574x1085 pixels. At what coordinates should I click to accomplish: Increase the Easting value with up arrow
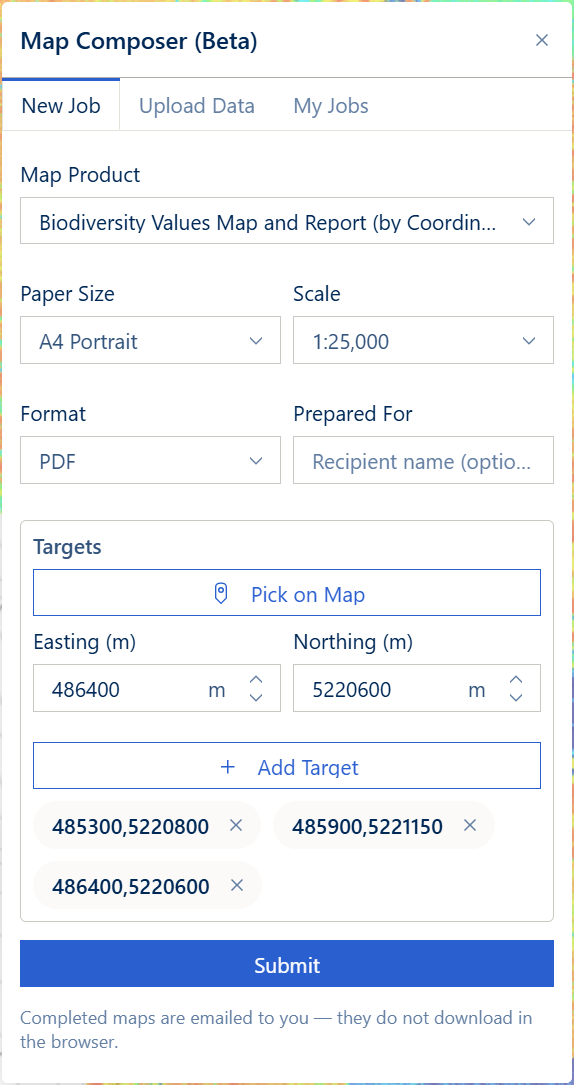[x=256, y=680]
